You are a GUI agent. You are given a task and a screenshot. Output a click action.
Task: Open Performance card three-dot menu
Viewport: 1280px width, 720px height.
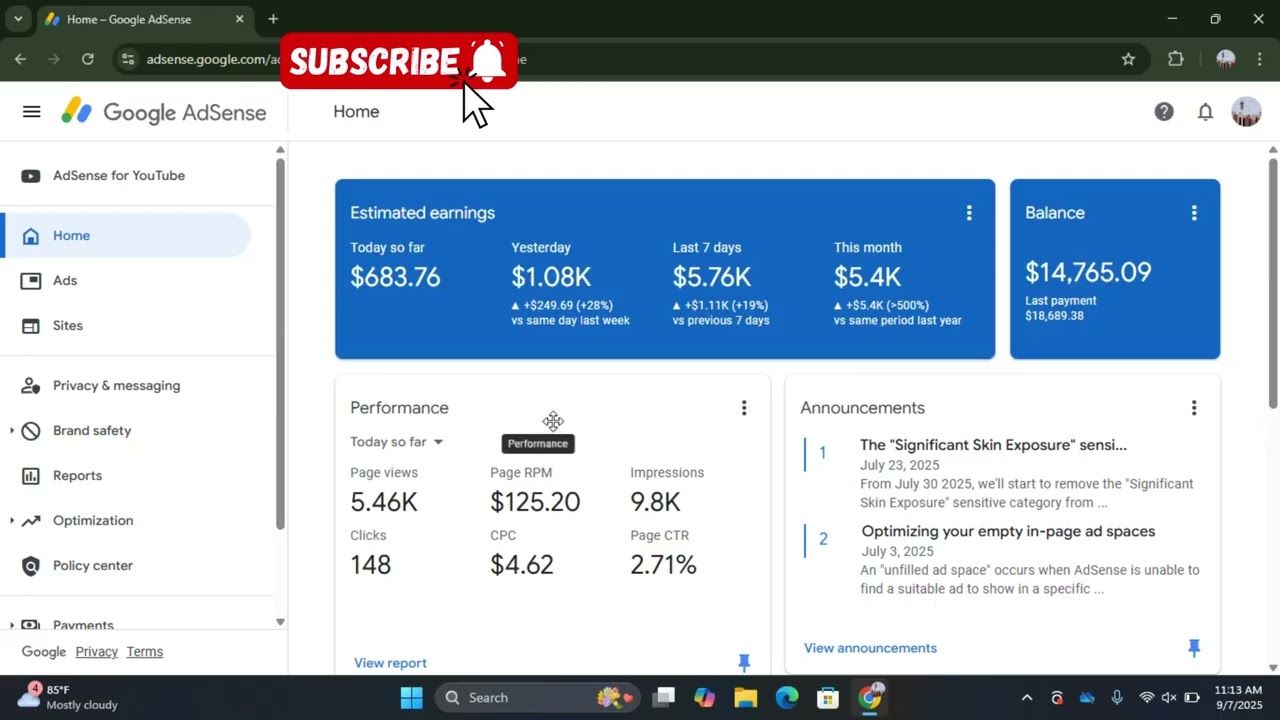tap(743, 408)
